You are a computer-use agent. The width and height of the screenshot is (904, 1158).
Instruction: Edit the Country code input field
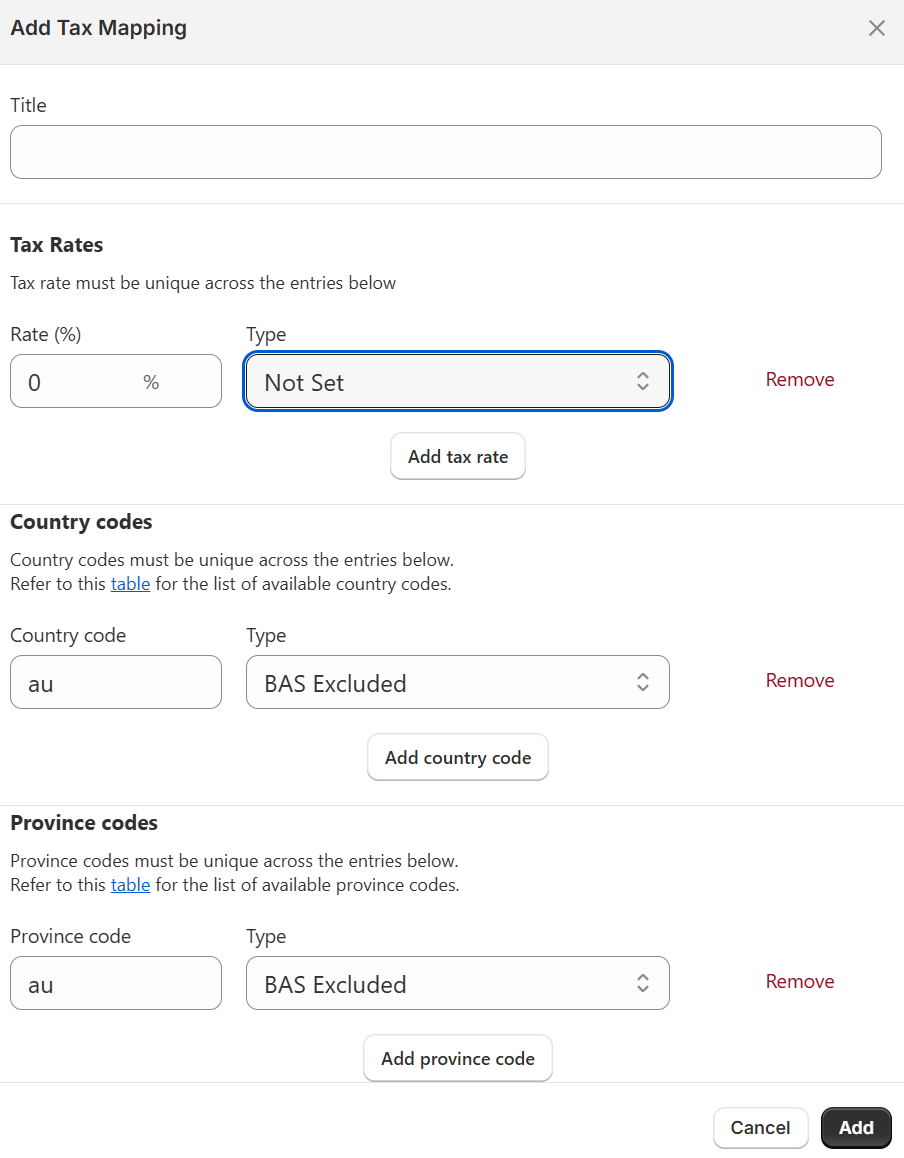click(116, 682)
